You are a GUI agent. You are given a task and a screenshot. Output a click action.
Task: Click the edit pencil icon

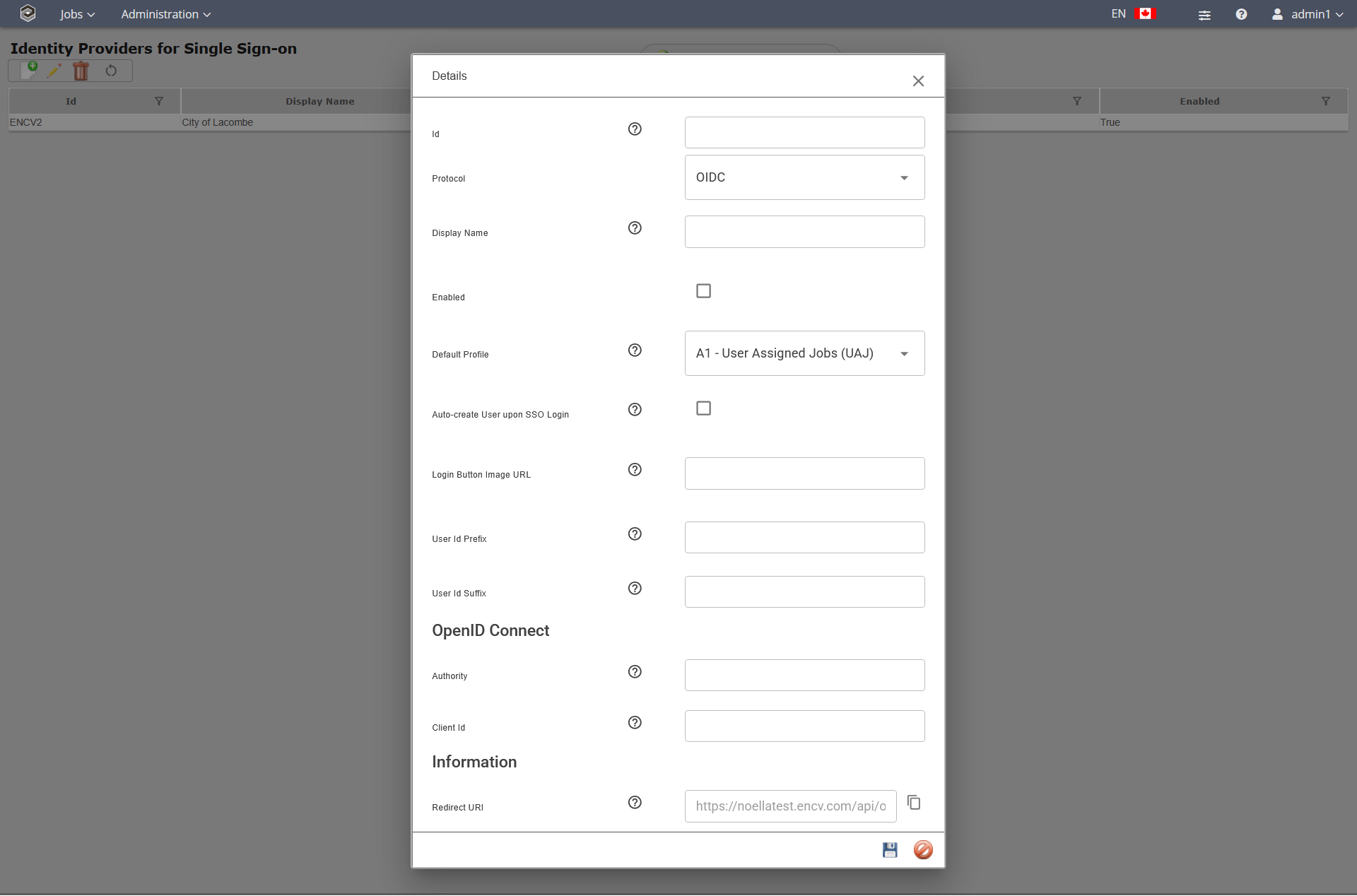54,70
